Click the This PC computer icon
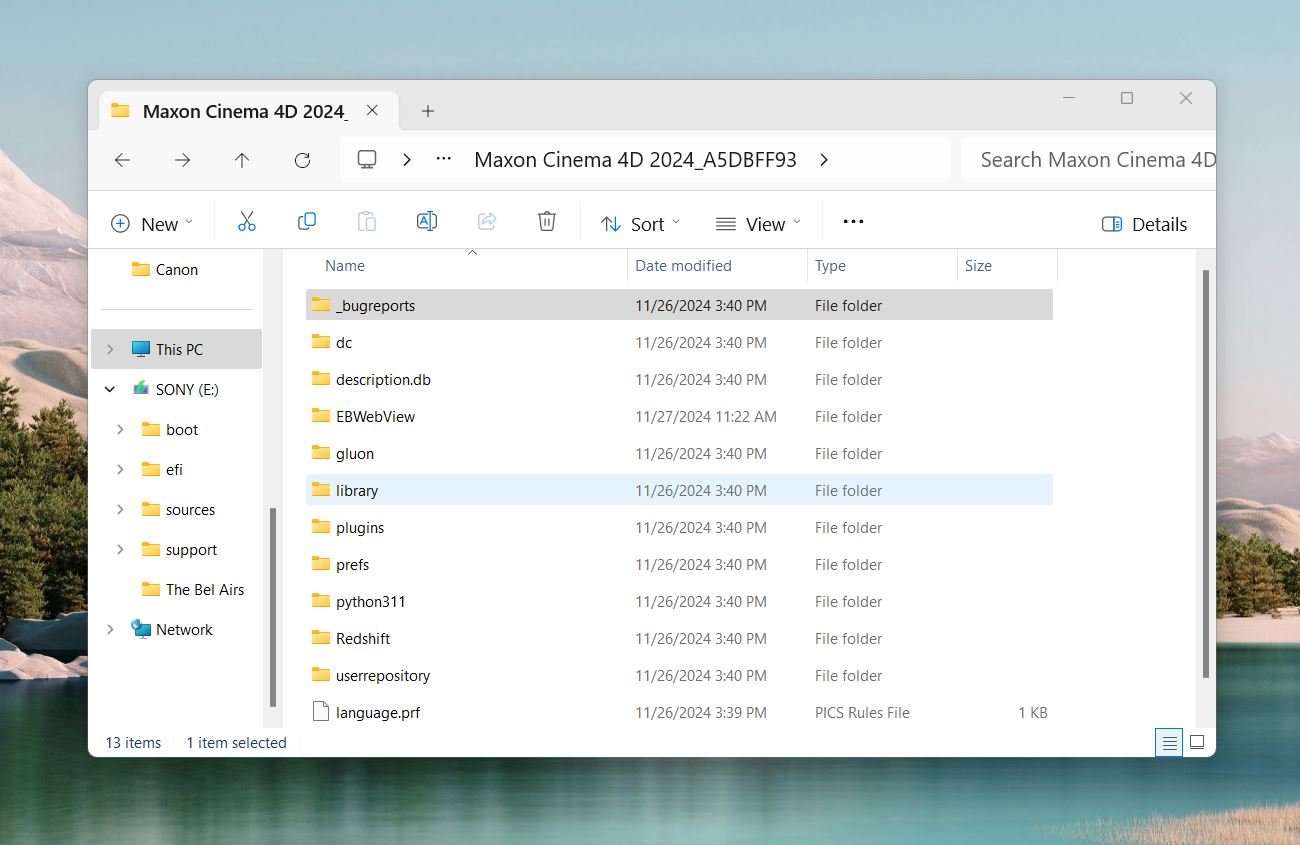This screenshot has height=845, width=1300. (141, 349)
